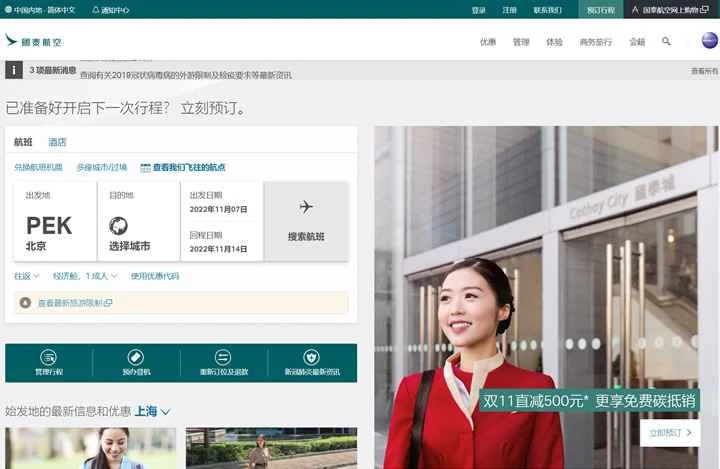Click the PEK 北京 departure field

pyautogui.click(x=56, y=221)
